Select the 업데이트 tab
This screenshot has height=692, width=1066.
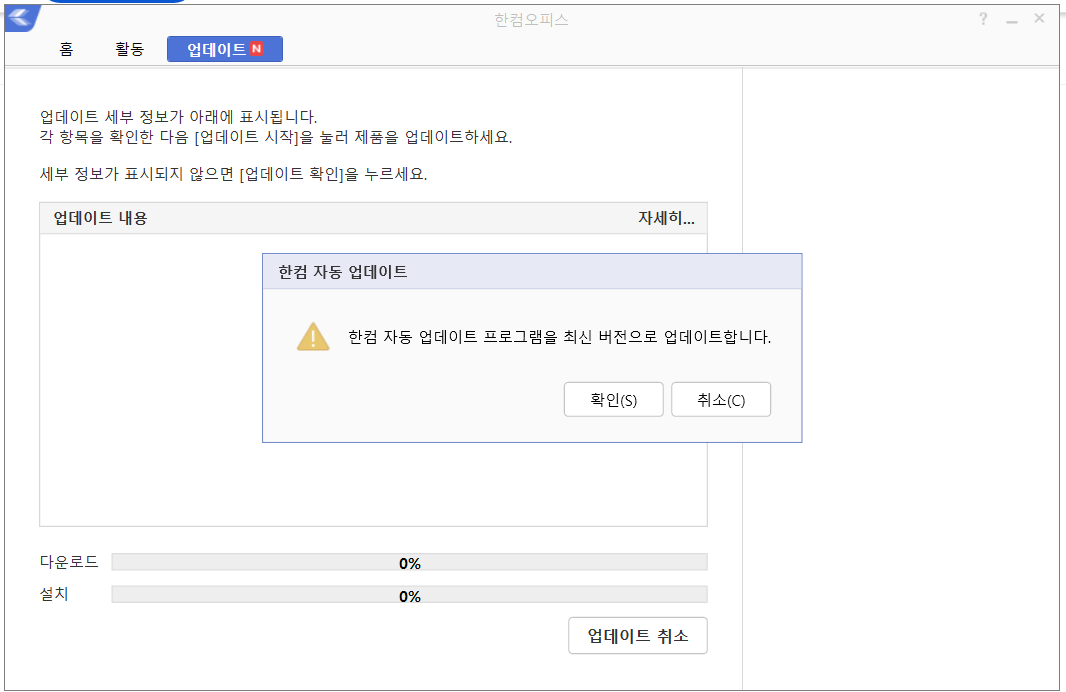[224, 49]
